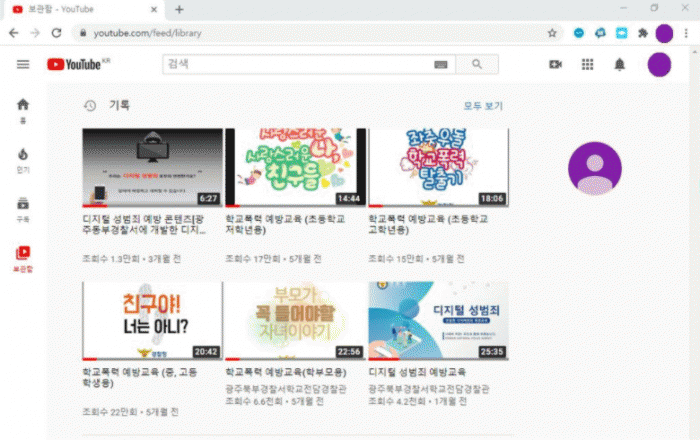Go to Home in the sidebar
This screenshot has width=700, height=440.
click(23, 108)
